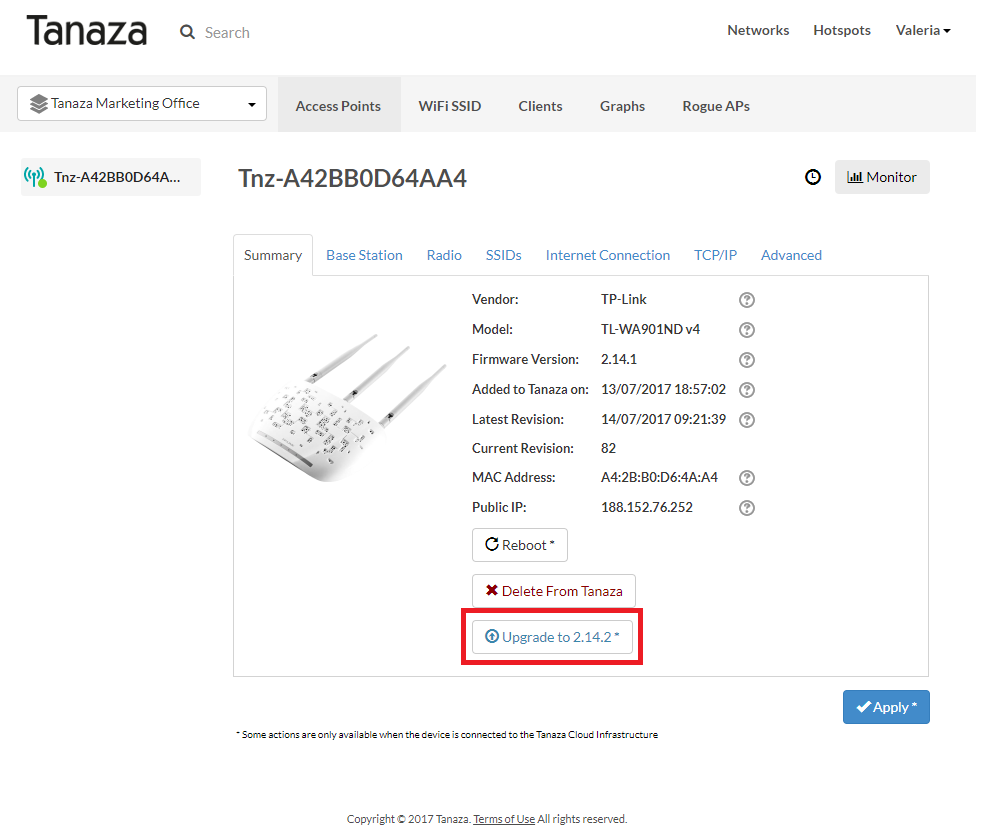Image resolution: width=992 pixels, height=838 pixels.
Task: Click Upgrade to 2.14.2 button
Action: 552,637
